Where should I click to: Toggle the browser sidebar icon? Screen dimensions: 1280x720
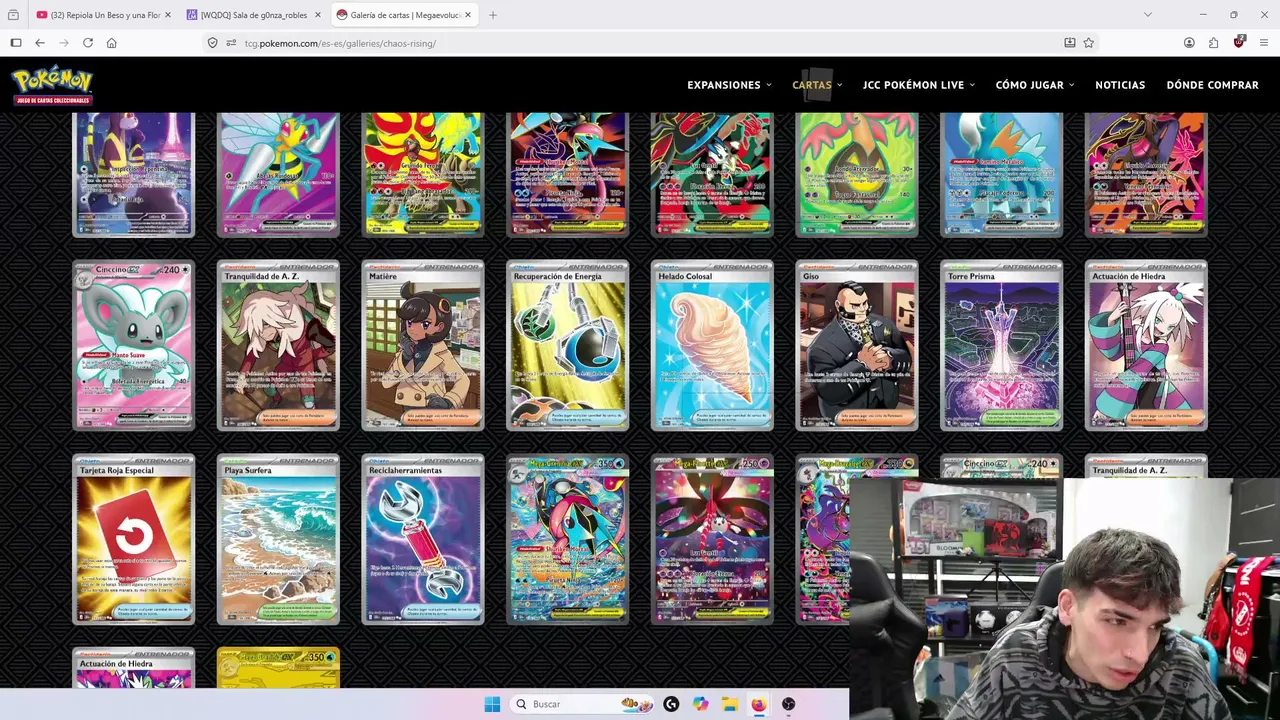16,43
